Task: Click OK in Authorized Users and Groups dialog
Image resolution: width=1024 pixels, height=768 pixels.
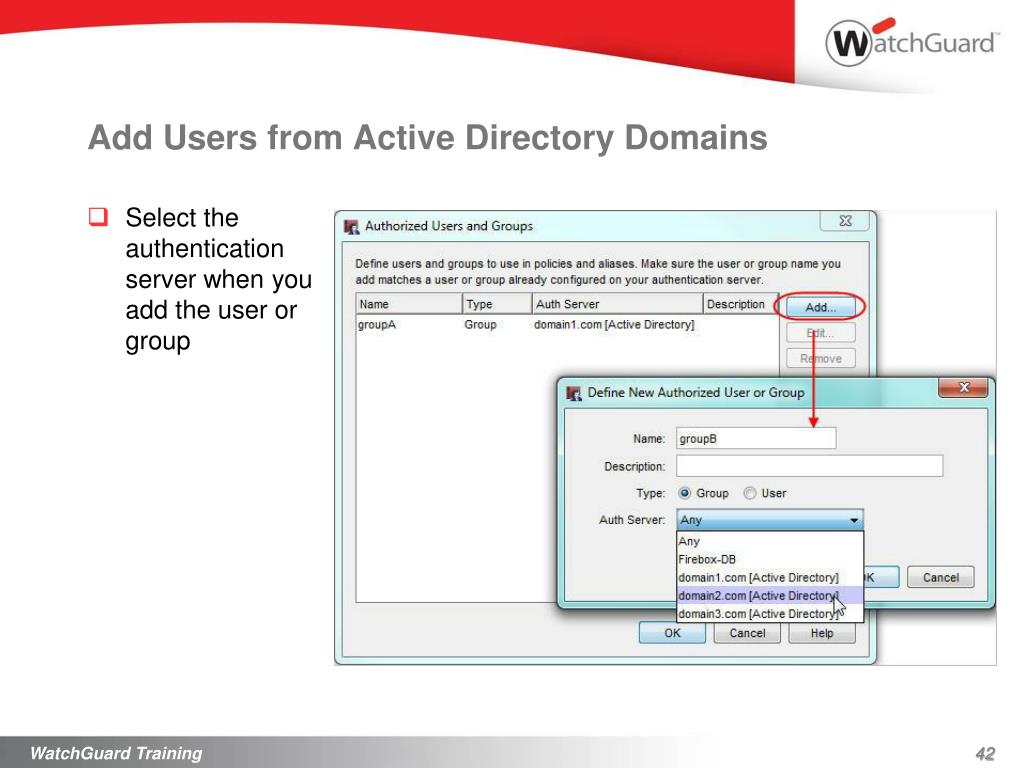Action: (672, 633)
